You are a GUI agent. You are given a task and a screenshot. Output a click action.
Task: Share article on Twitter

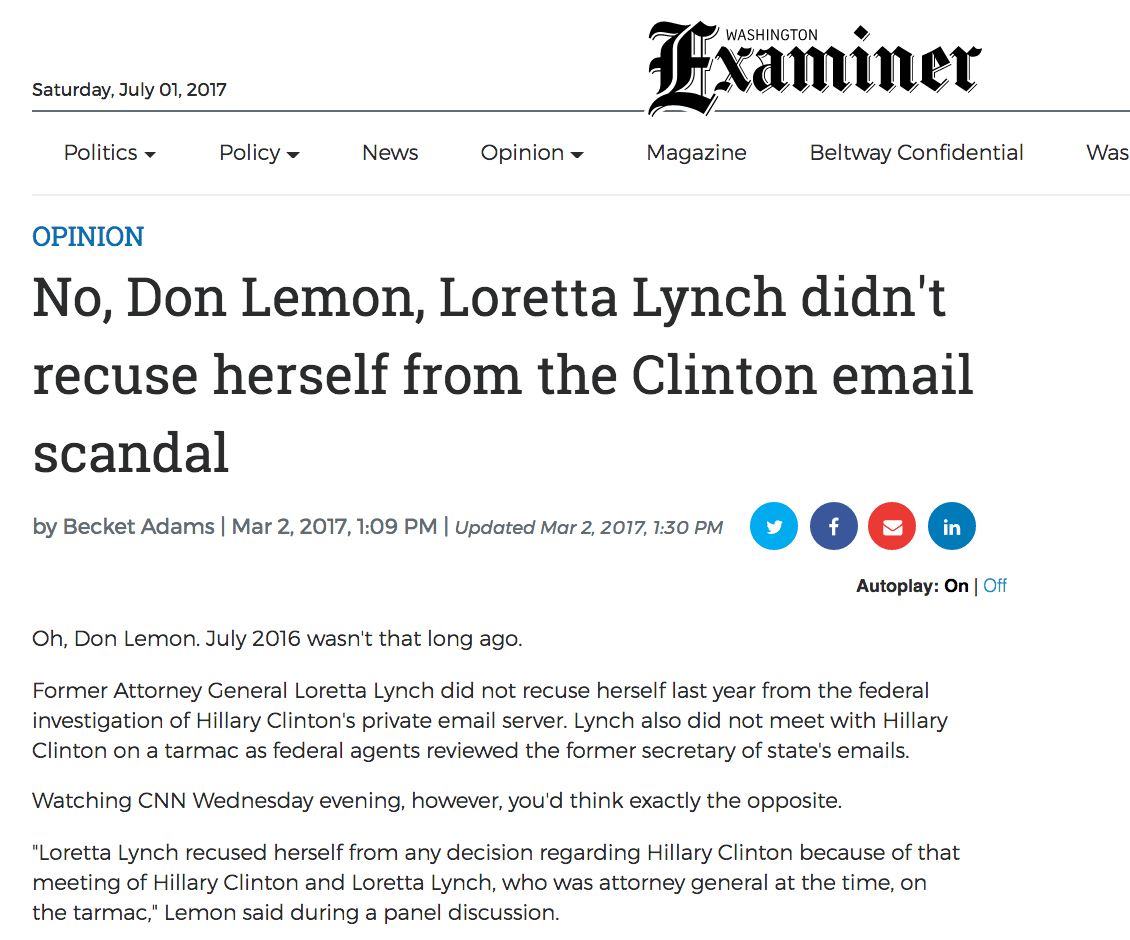click(774, 526)
